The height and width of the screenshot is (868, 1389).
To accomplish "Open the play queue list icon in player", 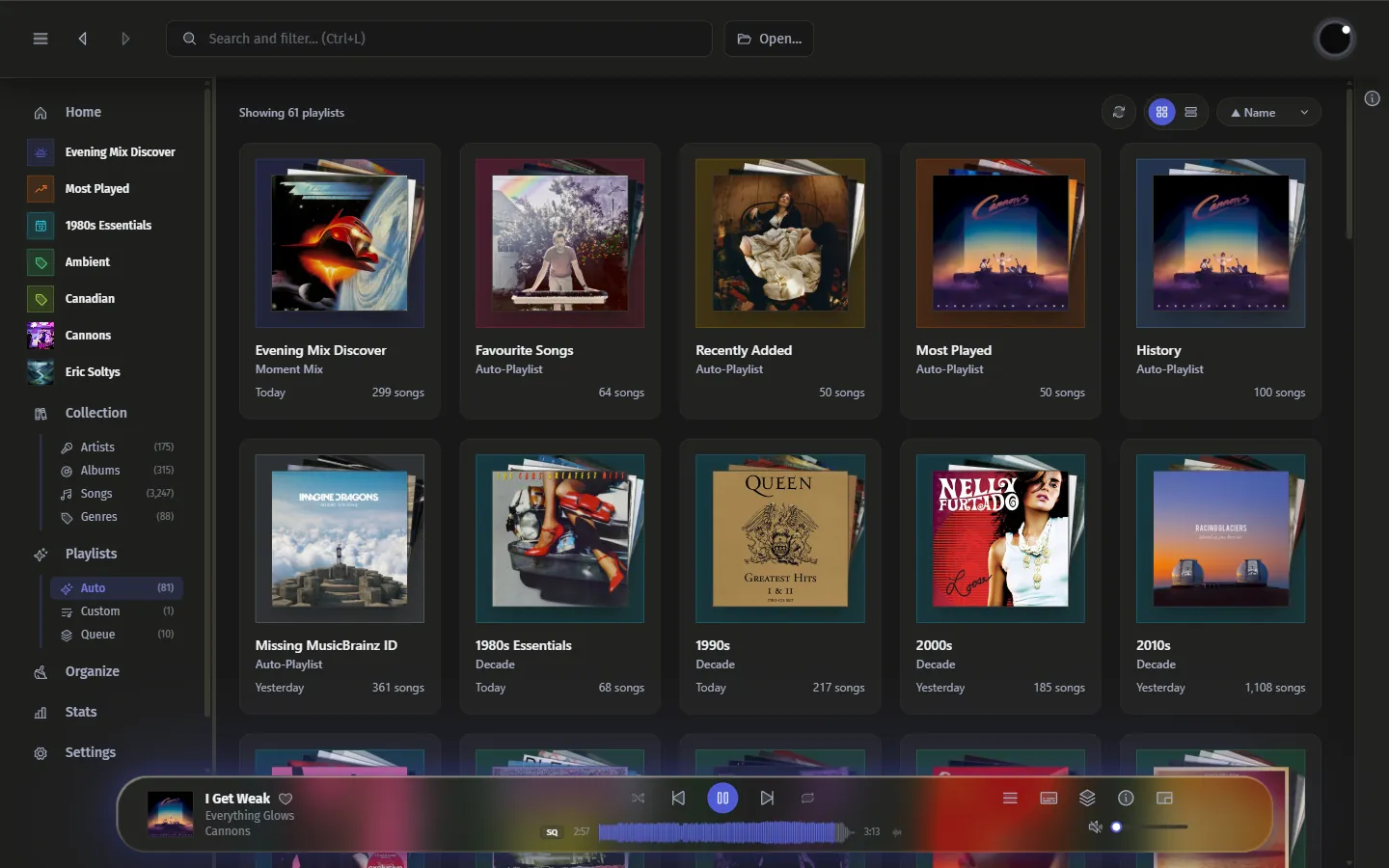I will (x=1010, y=799).
